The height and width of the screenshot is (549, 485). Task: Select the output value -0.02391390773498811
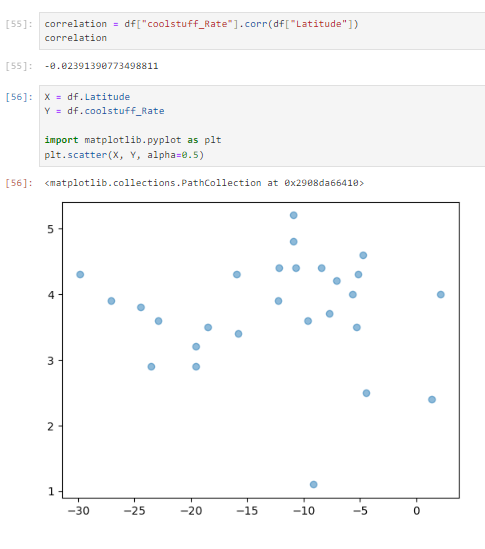coord(101,66)
